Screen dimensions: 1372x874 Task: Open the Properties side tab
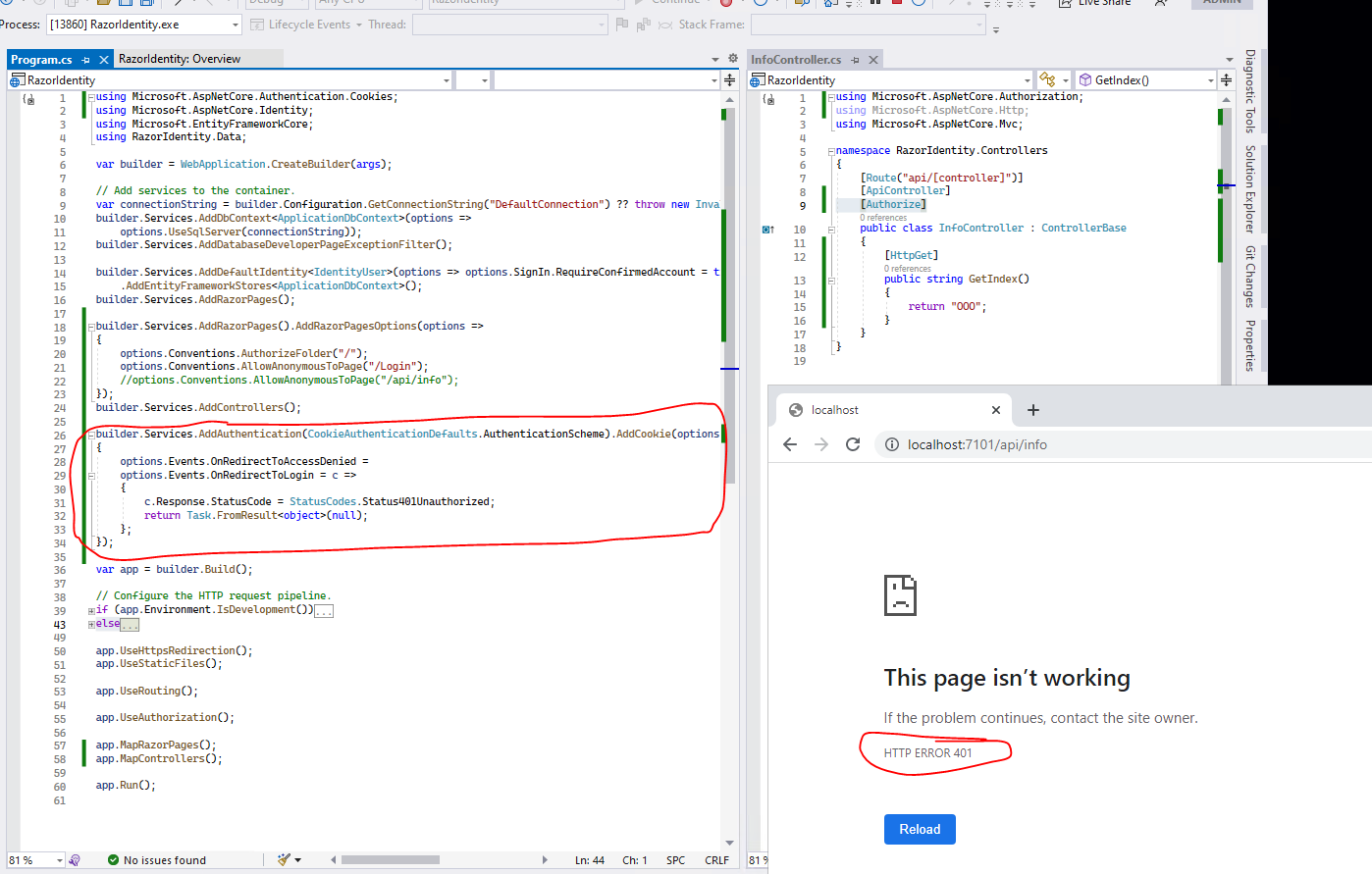point(1250,345)
